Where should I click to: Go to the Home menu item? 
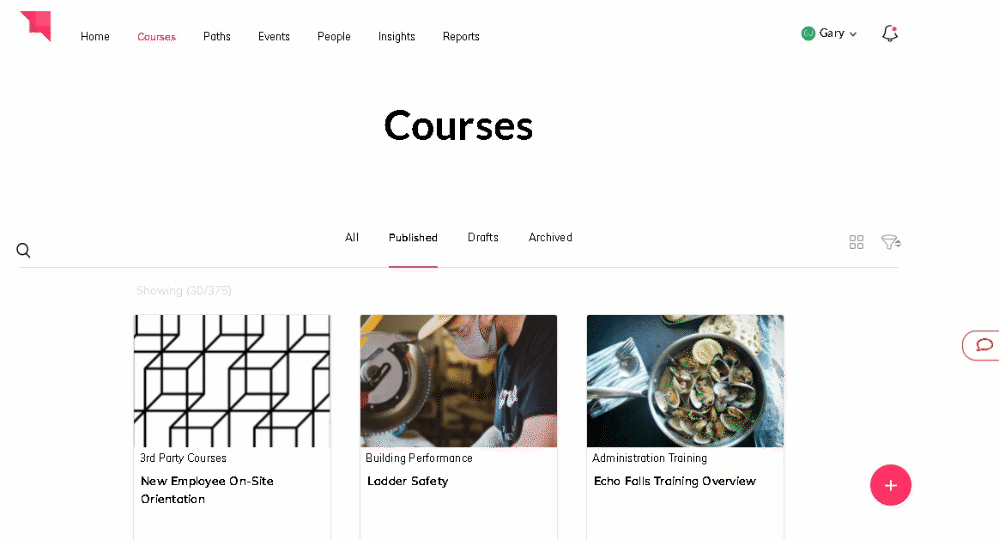tap(95, 36)
